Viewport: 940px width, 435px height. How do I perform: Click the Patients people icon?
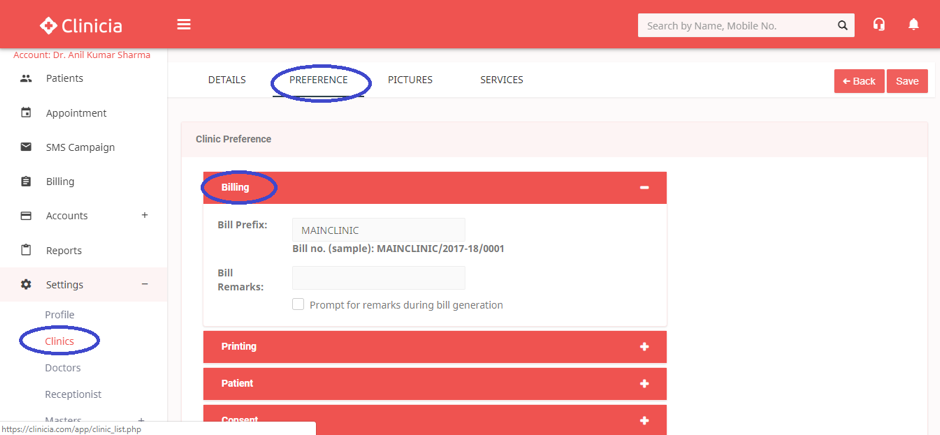26,78
